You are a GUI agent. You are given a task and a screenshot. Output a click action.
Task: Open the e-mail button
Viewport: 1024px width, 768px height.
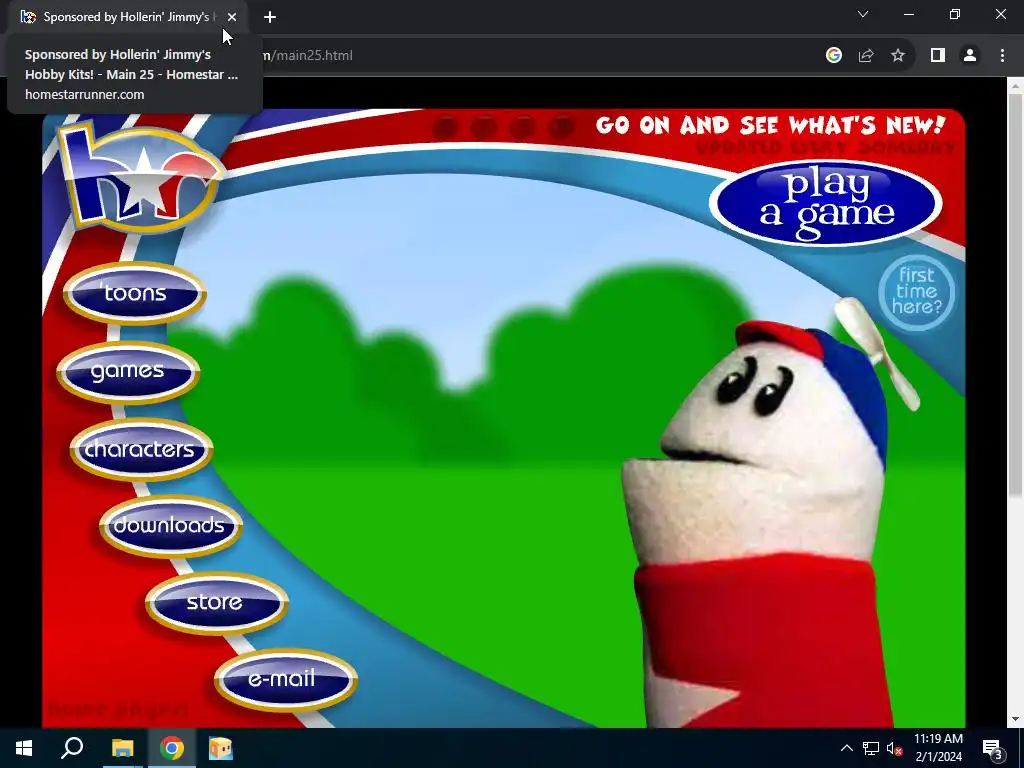(285, 680)
